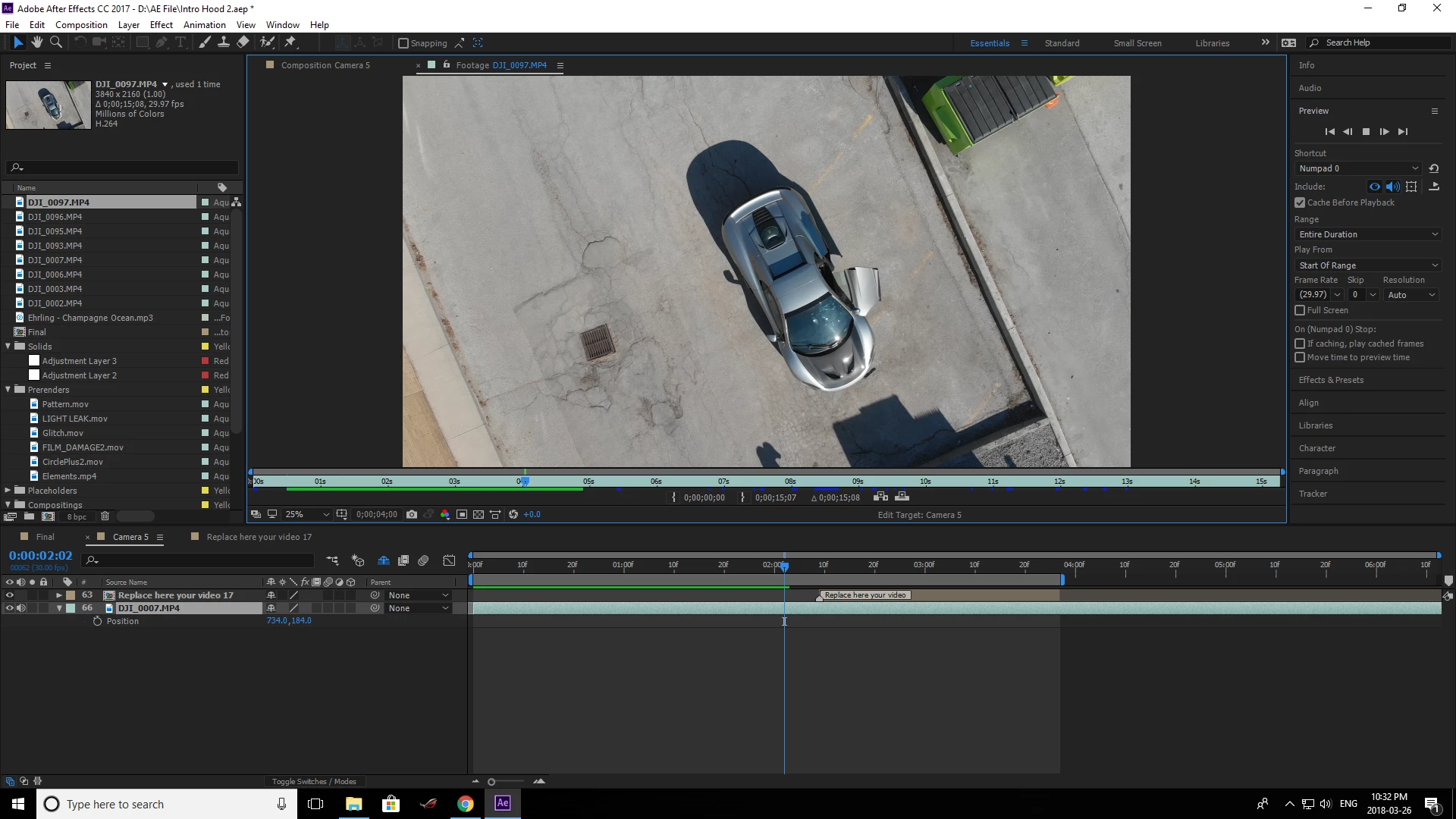Open the 25% magnification dropdown
The height and width of the screenshot is (819, 1456).
point(307,514)
